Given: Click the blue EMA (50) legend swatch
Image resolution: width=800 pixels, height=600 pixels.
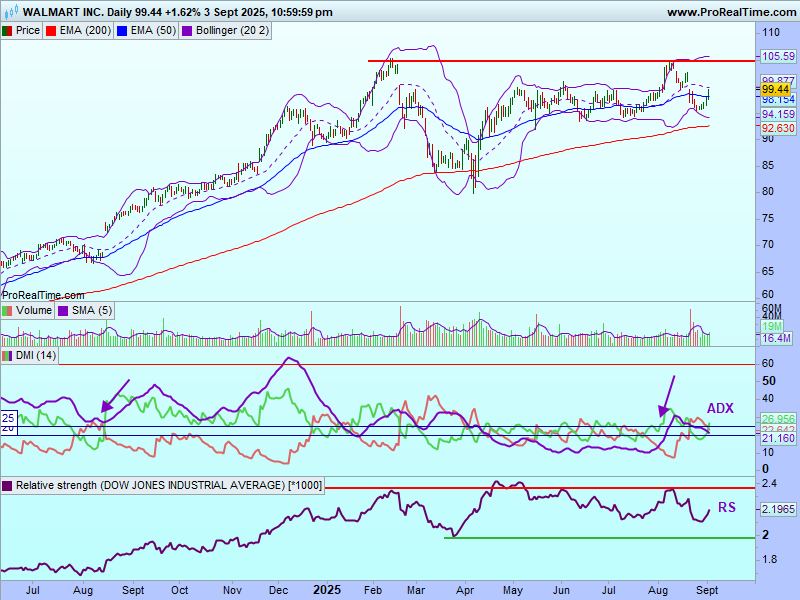Looking at the screenshot, I should pos(122,31).
